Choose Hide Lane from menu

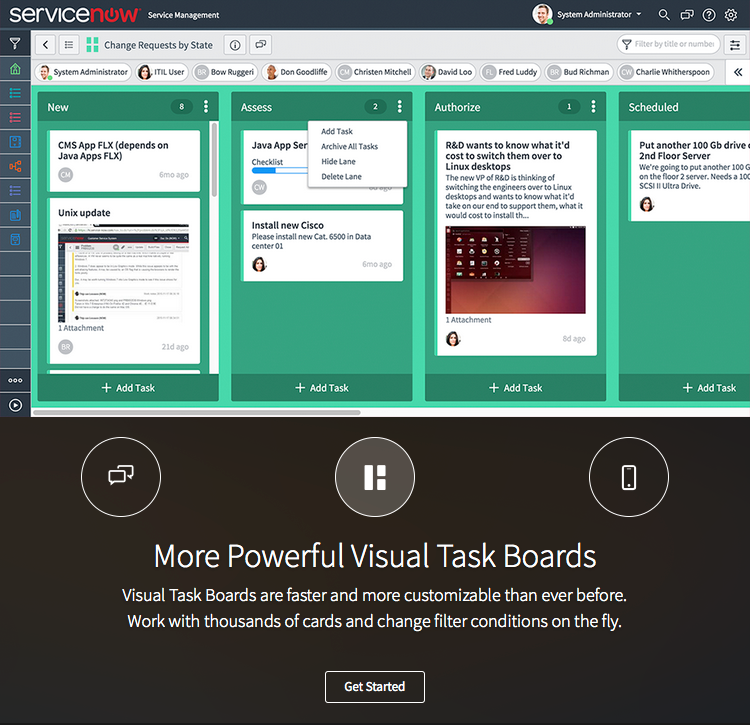pyautogui.click(x=338, y=162)
